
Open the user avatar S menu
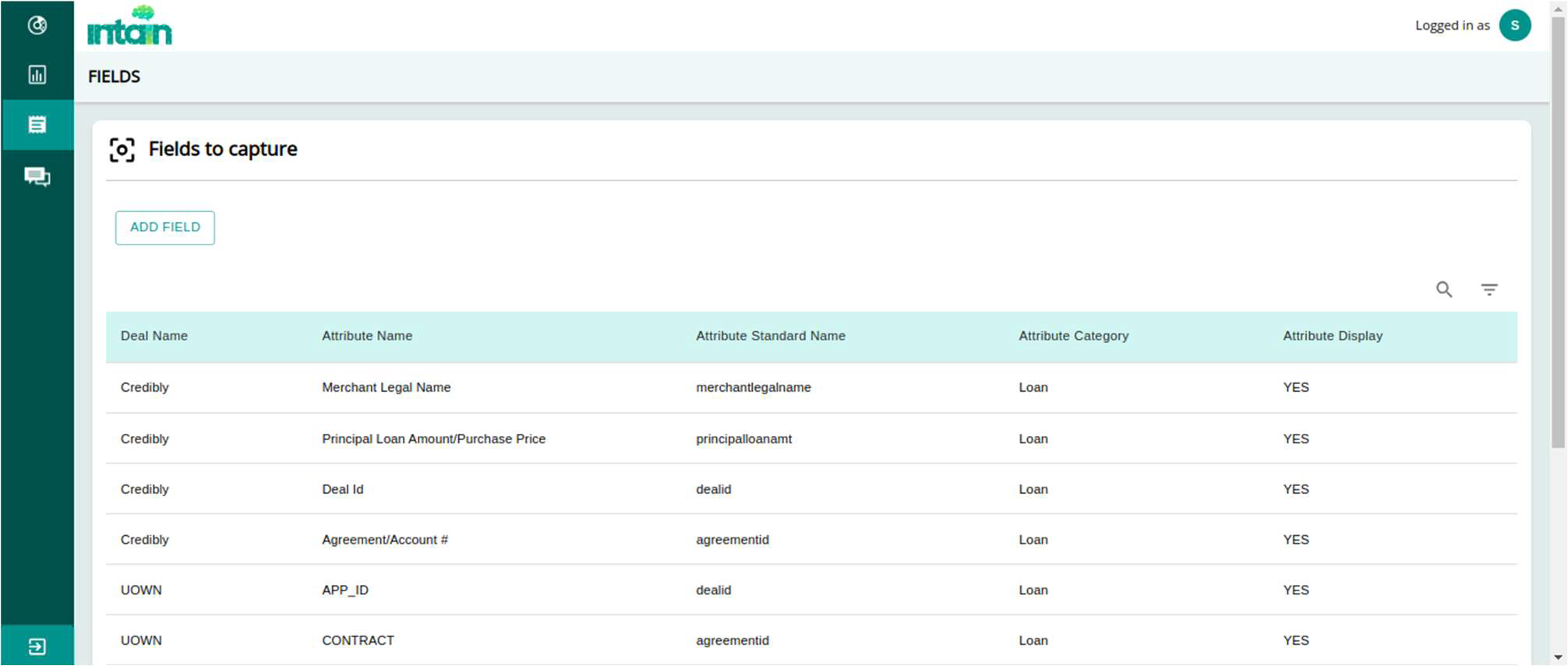pyautogui.click(x=1514, y=26)
